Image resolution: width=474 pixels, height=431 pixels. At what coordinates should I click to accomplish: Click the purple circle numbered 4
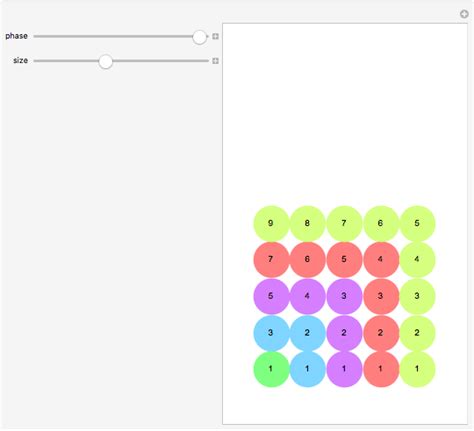pyautogui.click(x=307, y=296)
